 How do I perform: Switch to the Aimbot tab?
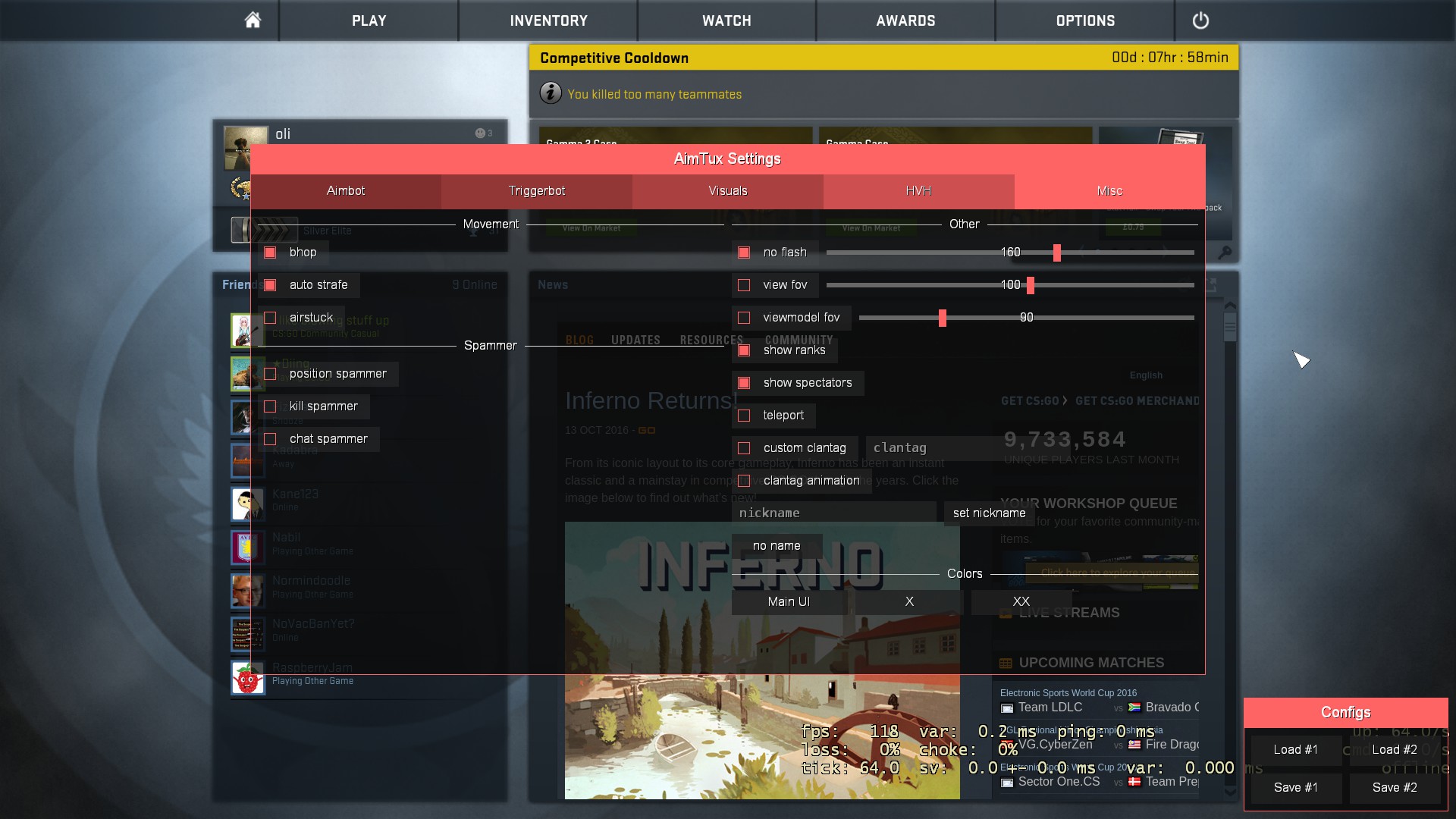[x=346, y=191]
